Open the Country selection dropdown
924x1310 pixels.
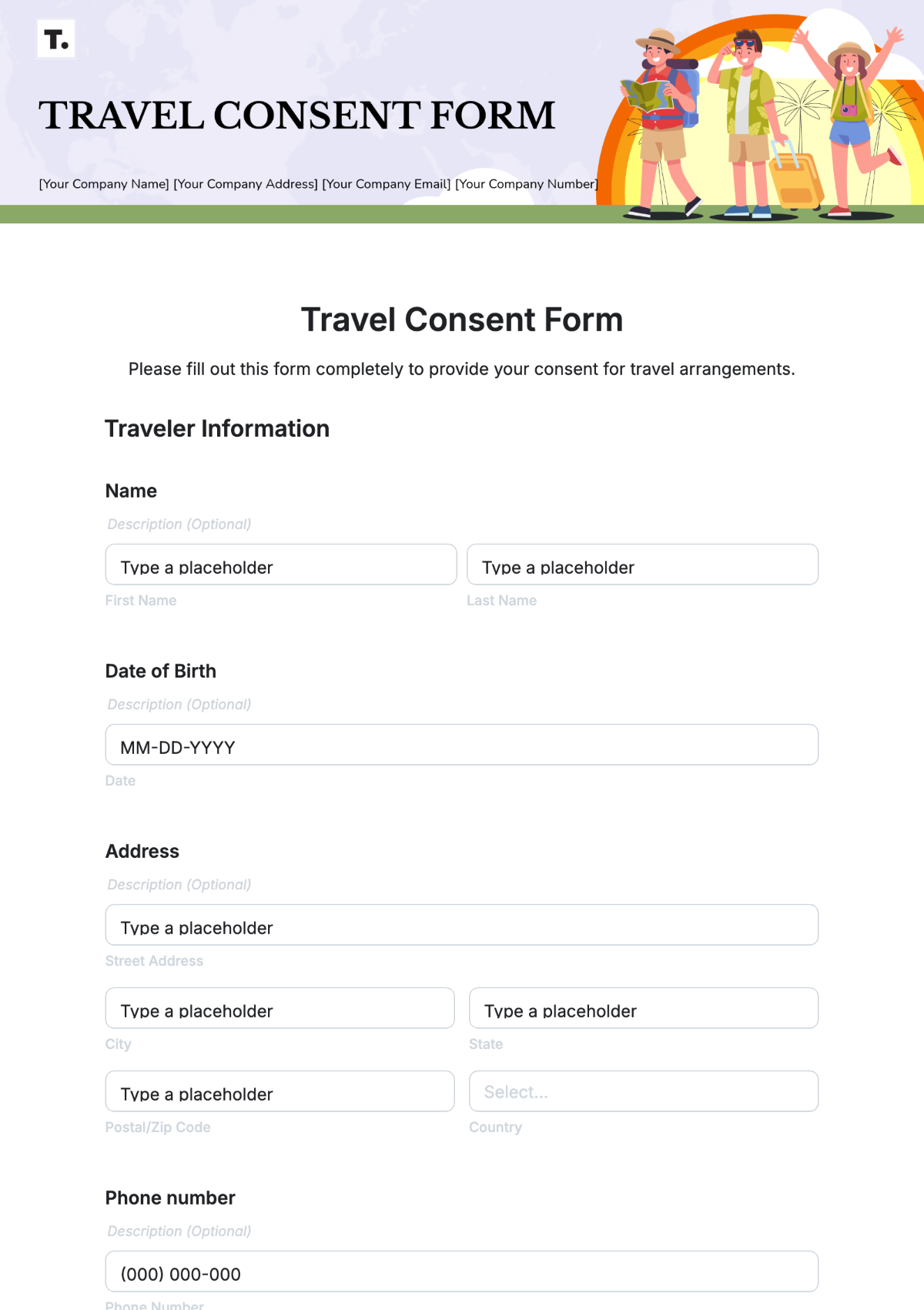[643, 1091]
